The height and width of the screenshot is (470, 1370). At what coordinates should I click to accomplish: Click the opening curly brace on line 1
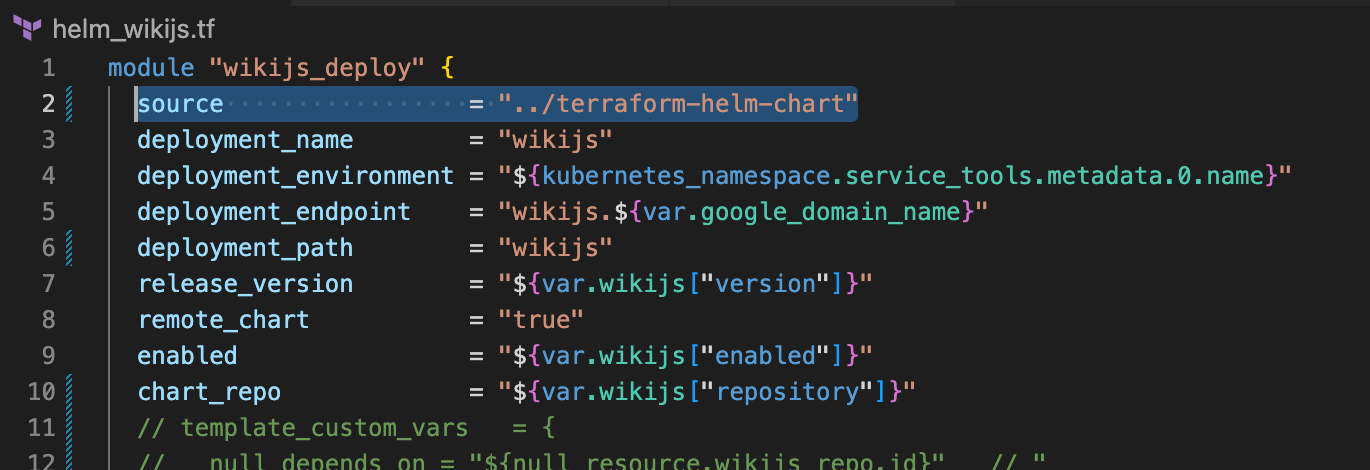pos(448,68)
